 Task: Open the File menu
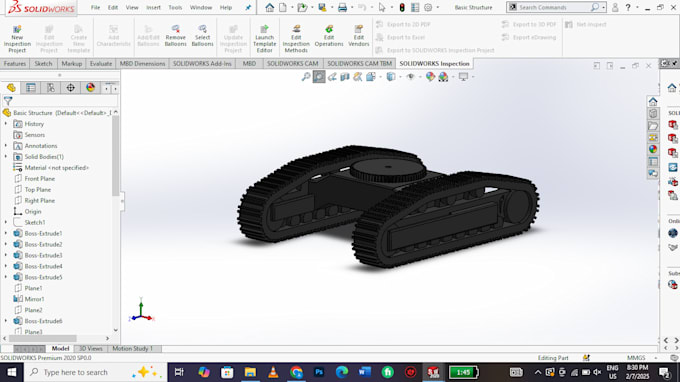click(x=95, y=7)
